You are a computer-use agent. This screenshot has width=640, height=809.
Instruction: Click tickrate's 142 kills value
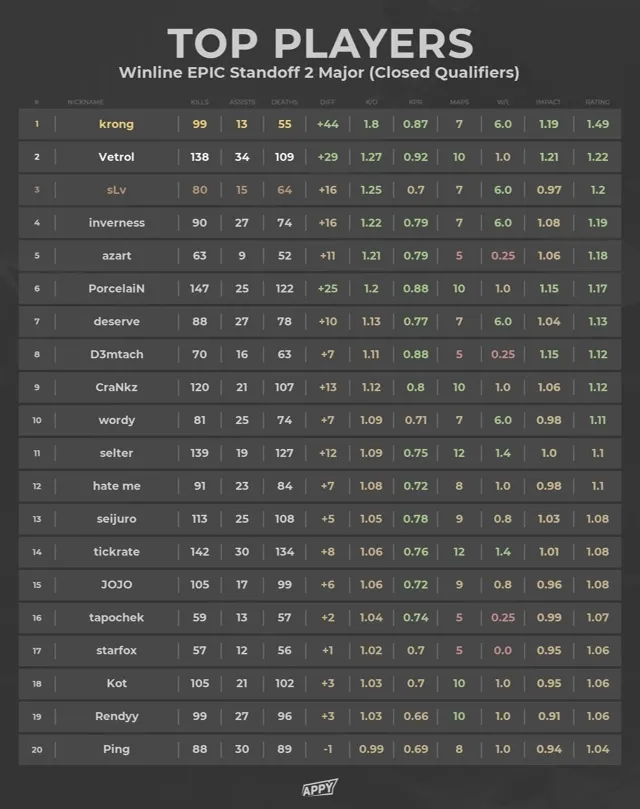[199, 552]
